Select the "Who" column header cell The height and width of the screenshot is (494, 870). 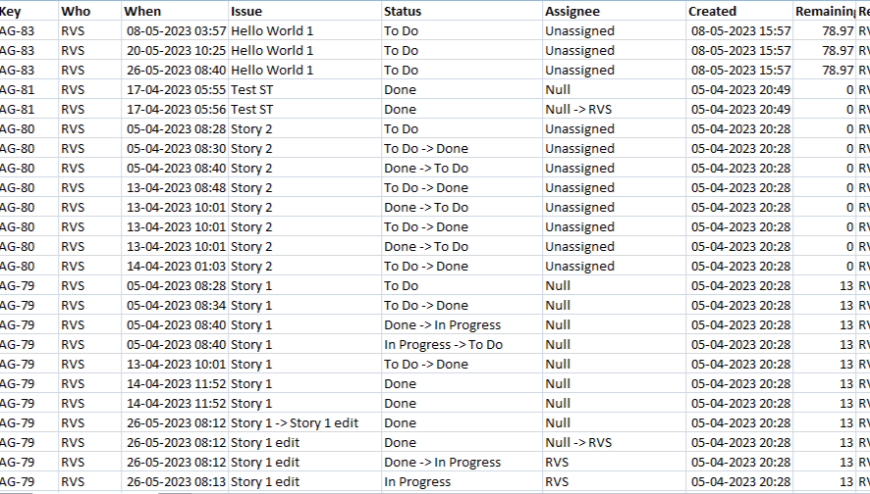pos(74,11)
